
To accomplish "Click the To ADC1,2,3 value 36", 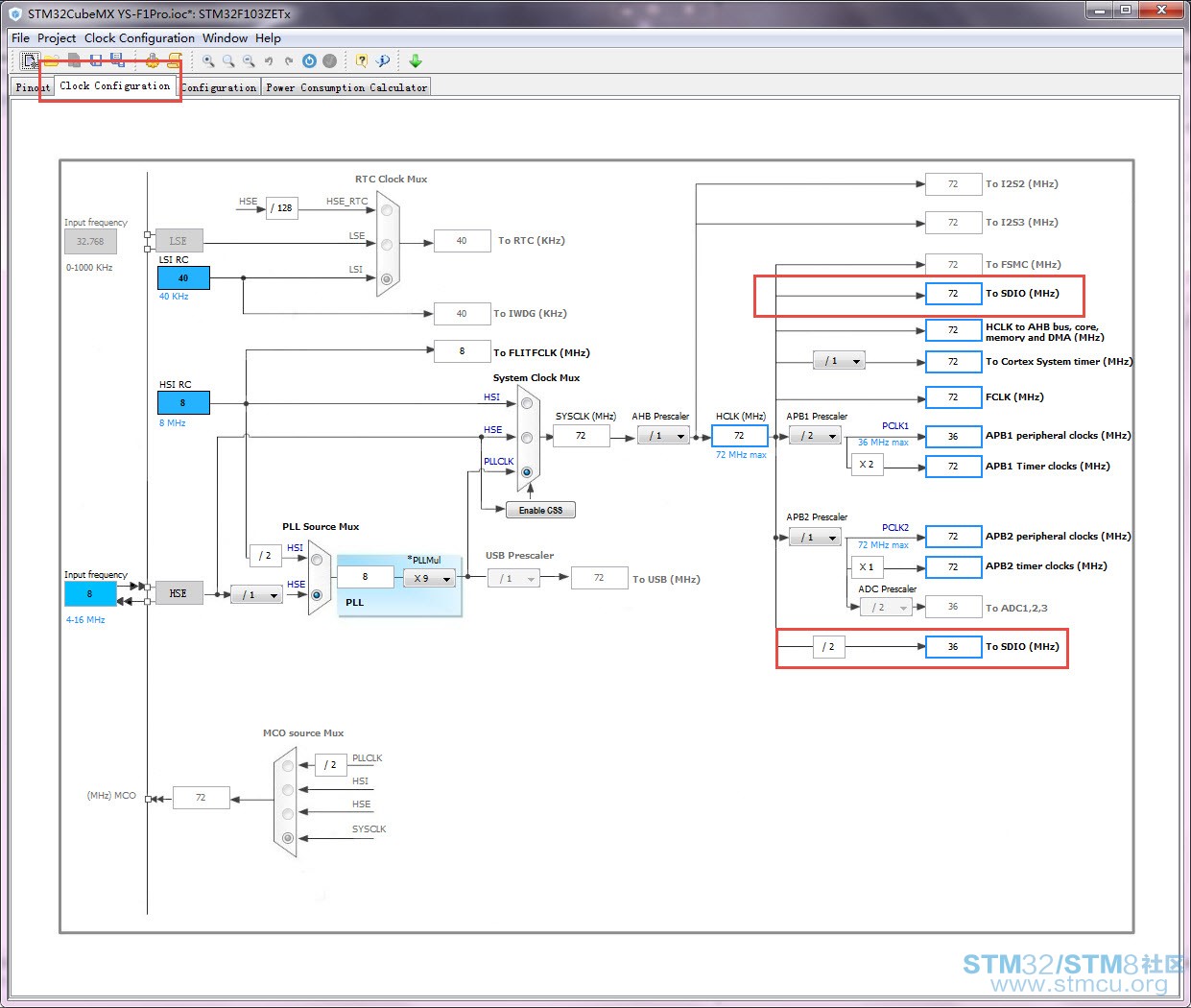I will pyautogui.click(x=953, y=607).
